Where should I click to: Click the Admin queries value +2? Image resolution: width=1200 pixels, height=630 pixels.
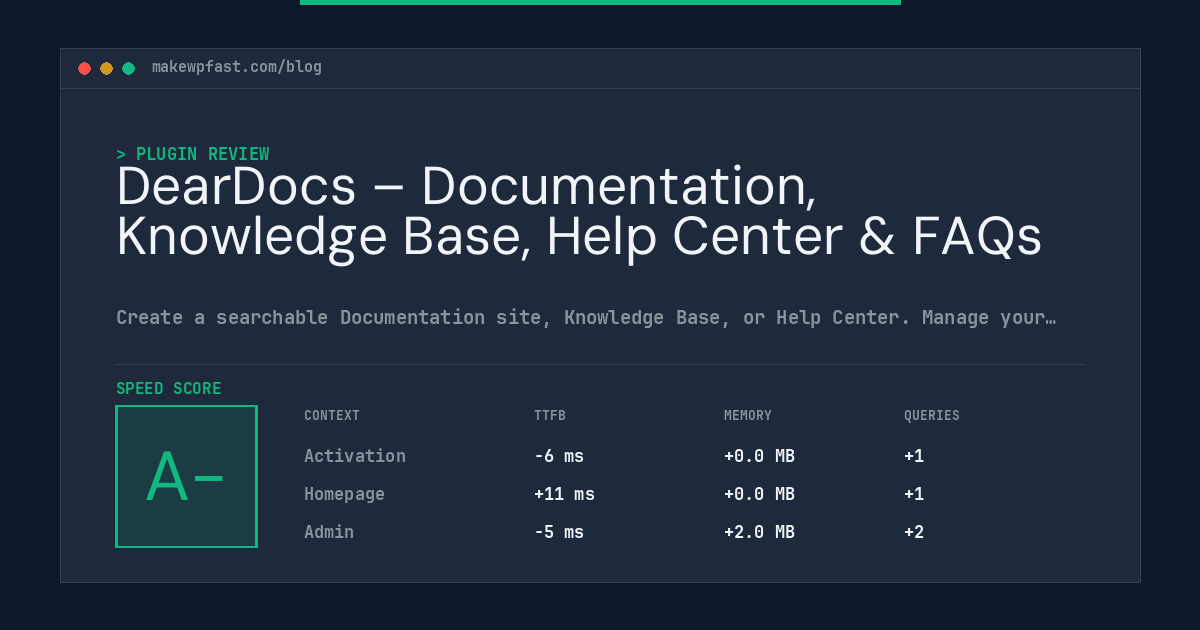[914, 532]
